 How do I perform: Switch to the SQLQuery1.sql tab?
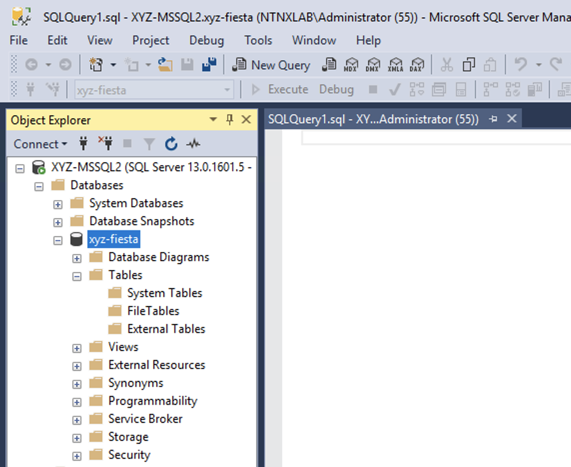[373, 119]
